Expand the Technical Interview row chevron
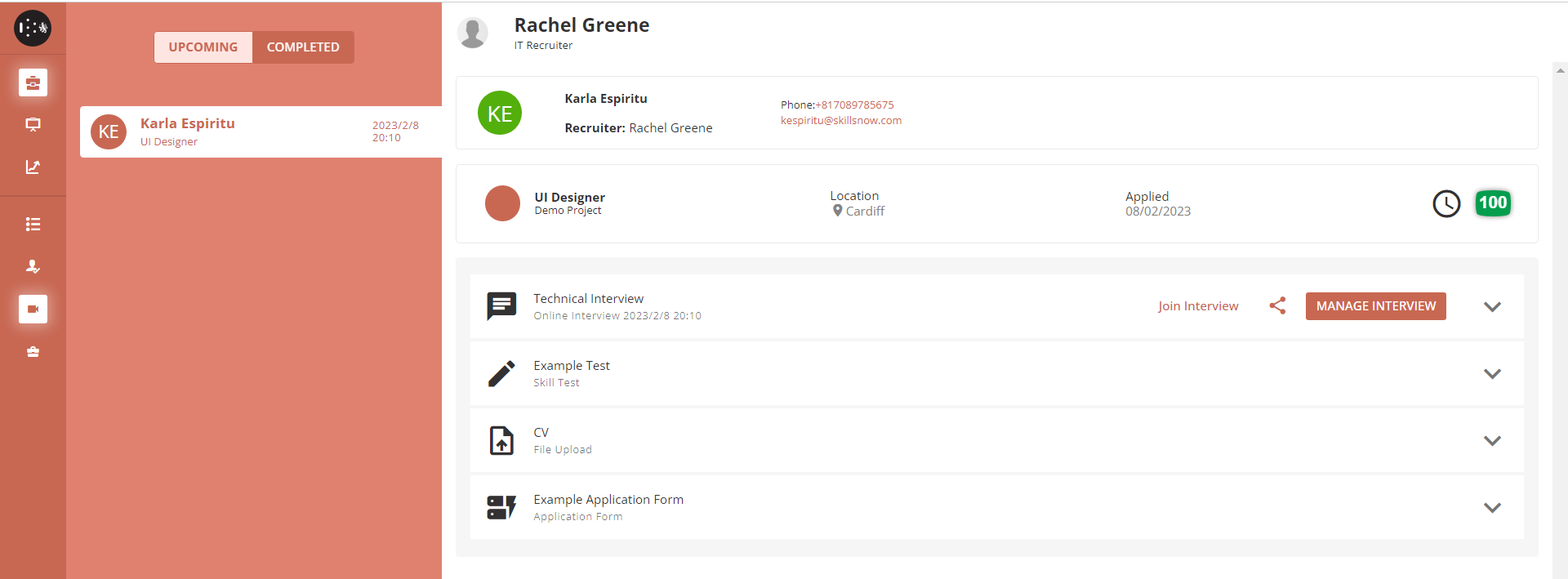The width and height of the screenshot is (1568, 579). [1492, 307]
